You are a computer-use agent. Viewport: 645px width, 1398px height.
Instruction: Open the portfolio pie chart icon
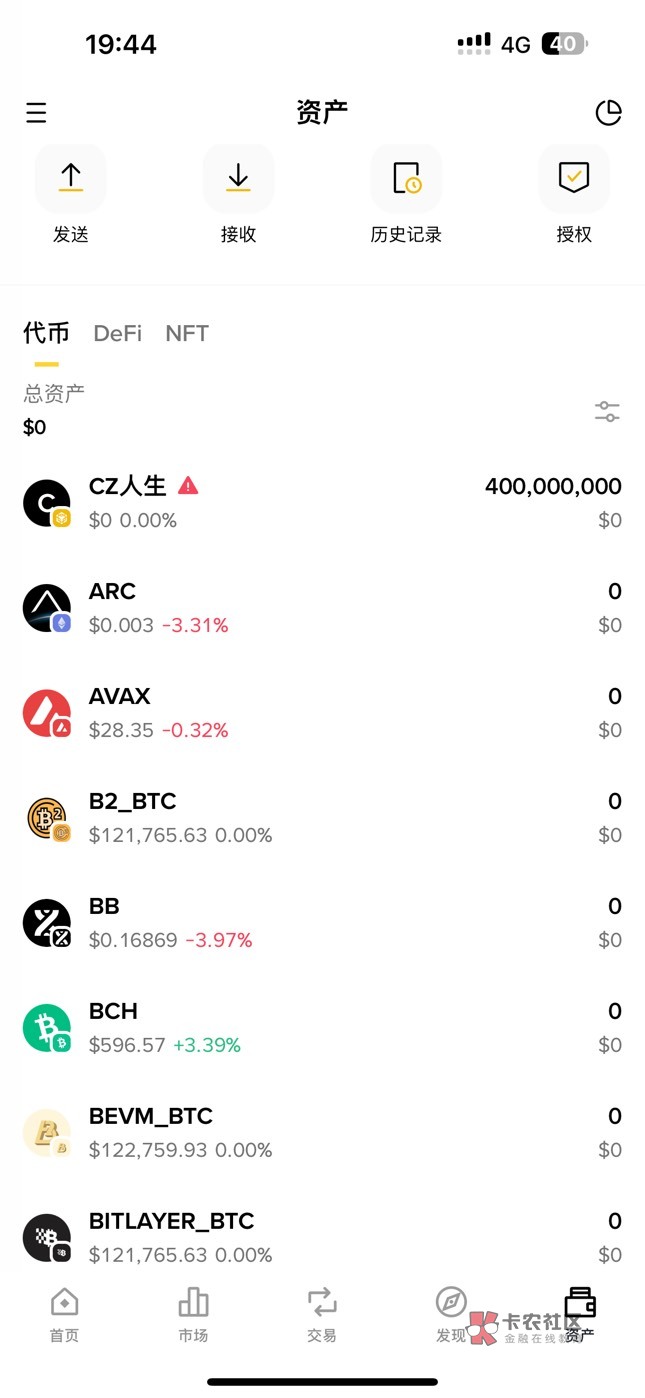[x=608, y=113]
